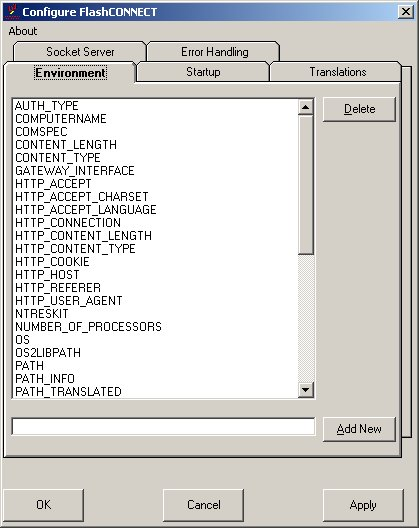
Task: Open the About menu
Action: 23,31
